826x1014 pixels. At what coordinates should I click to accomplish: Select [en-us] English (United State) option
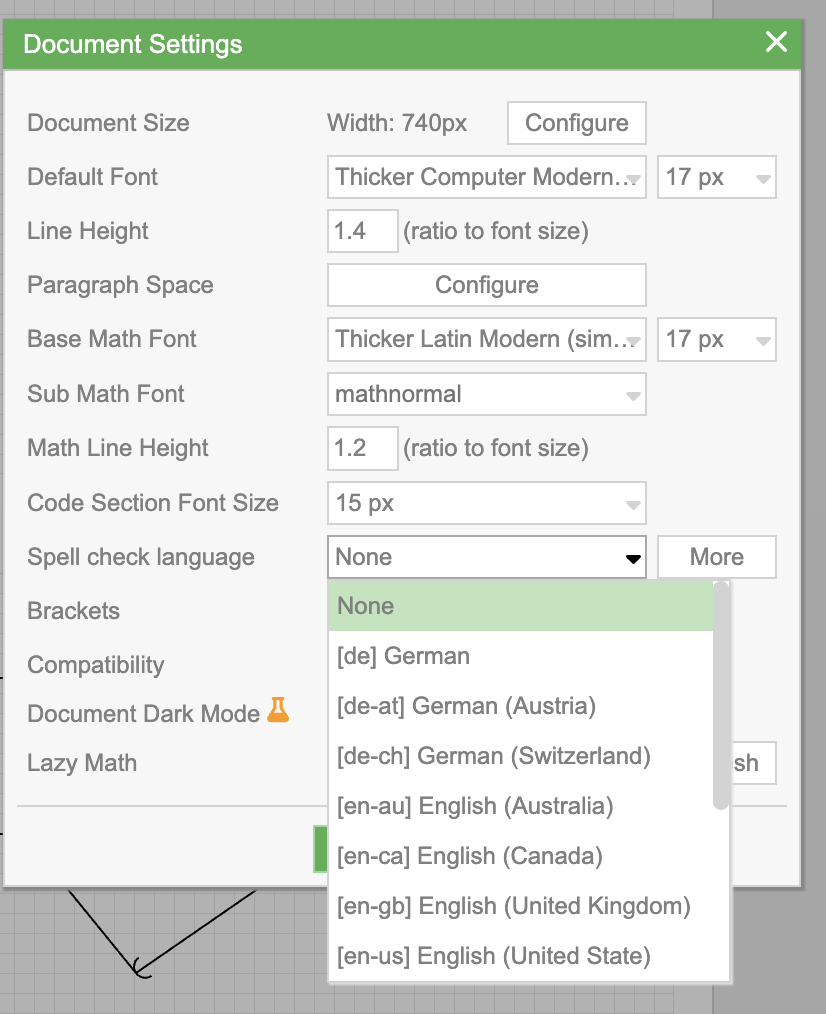coord(521,956)
